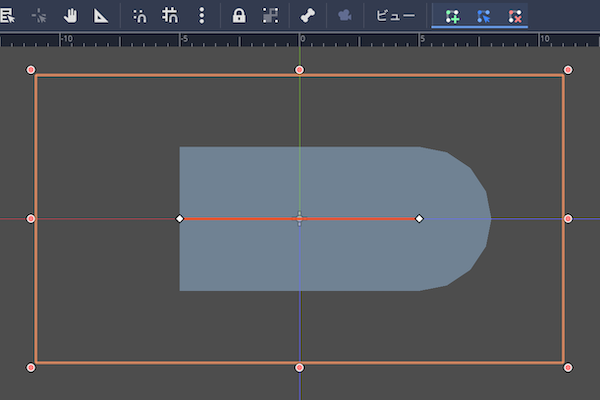Click the top-center red resize handle
600x400 pixels.
pos(299,70)
